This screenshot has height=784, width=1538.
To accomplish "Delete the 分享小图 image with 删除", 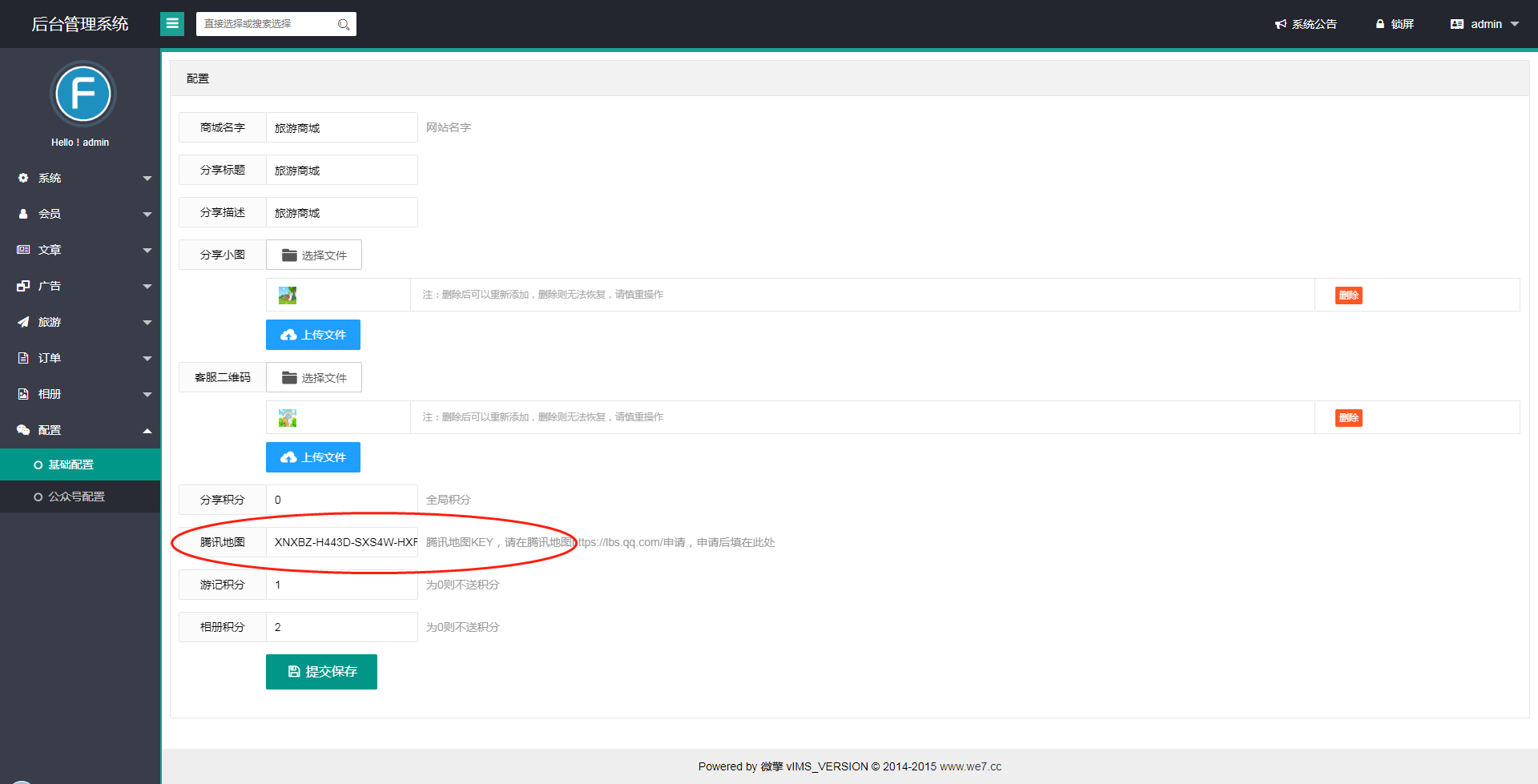I will 1348,296.
